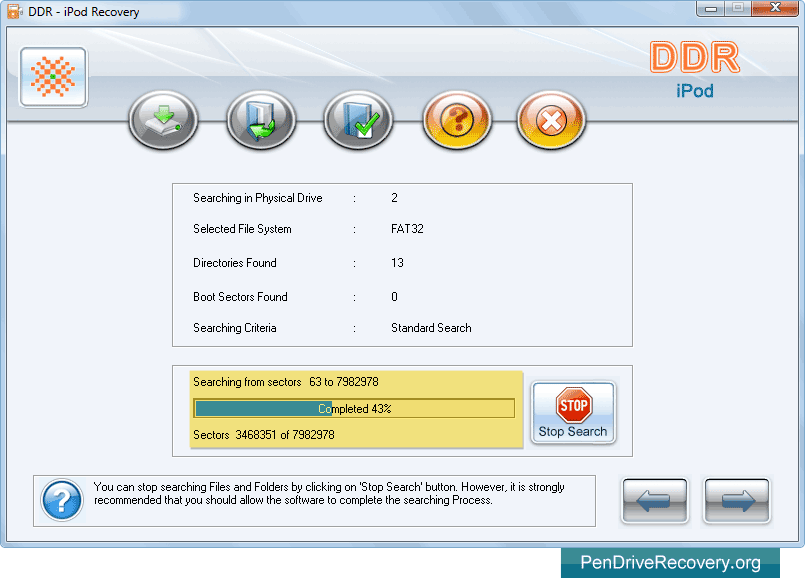The width and height of the screenshot is (805, 578).
Task: Click the book with curved green arrow icon
Action: [261, 120]
